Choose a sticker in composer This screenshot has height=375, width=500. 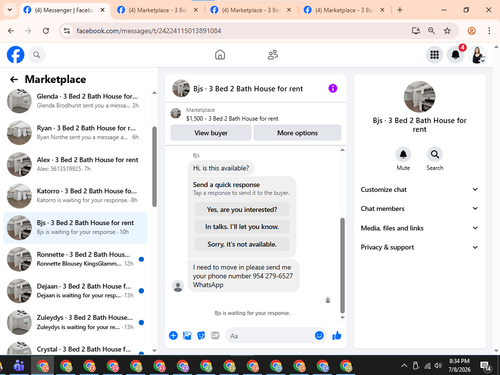[201, 335]
